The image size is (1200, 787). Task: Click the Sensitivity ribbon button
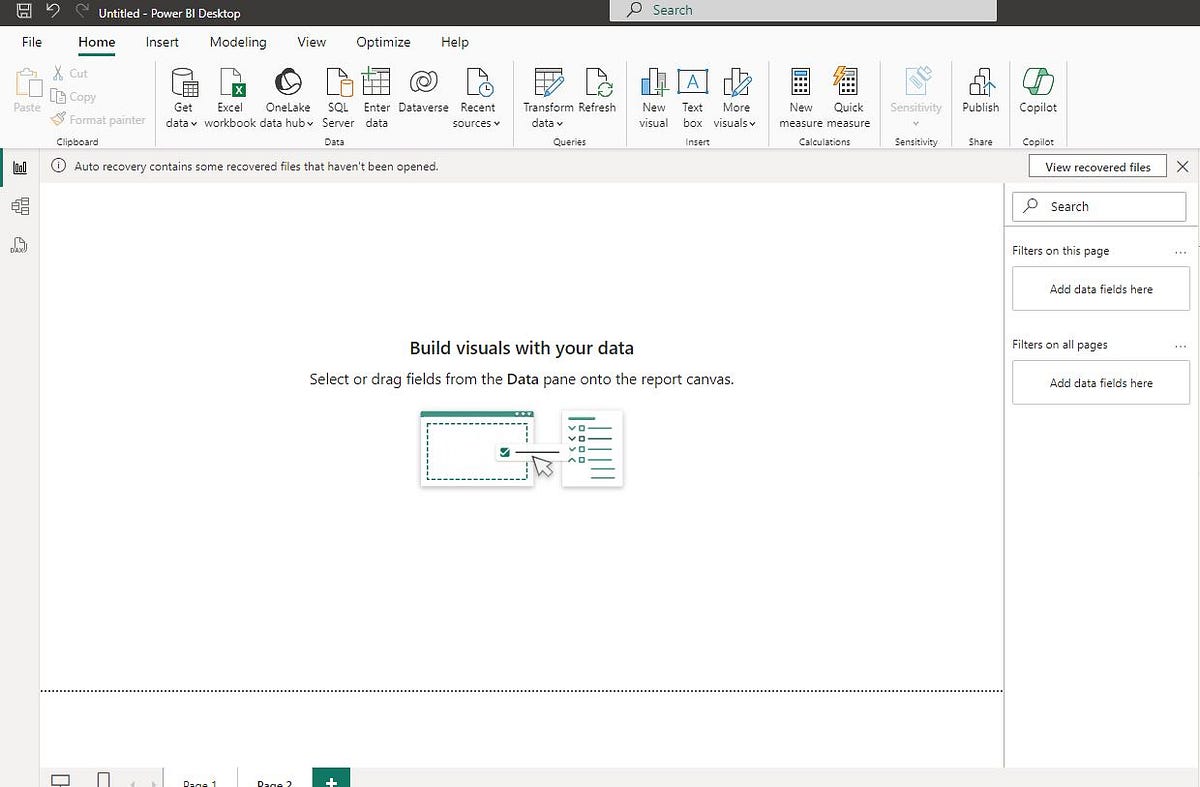[916, 99]
